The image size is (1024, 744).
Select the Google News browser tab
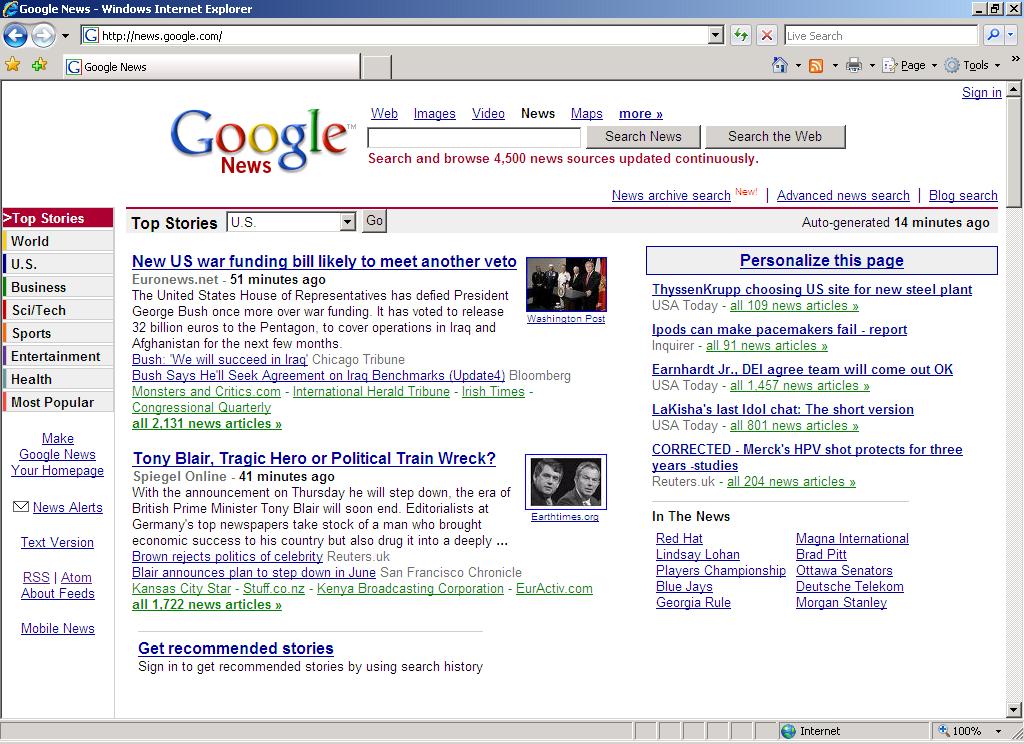coord(211,67)
